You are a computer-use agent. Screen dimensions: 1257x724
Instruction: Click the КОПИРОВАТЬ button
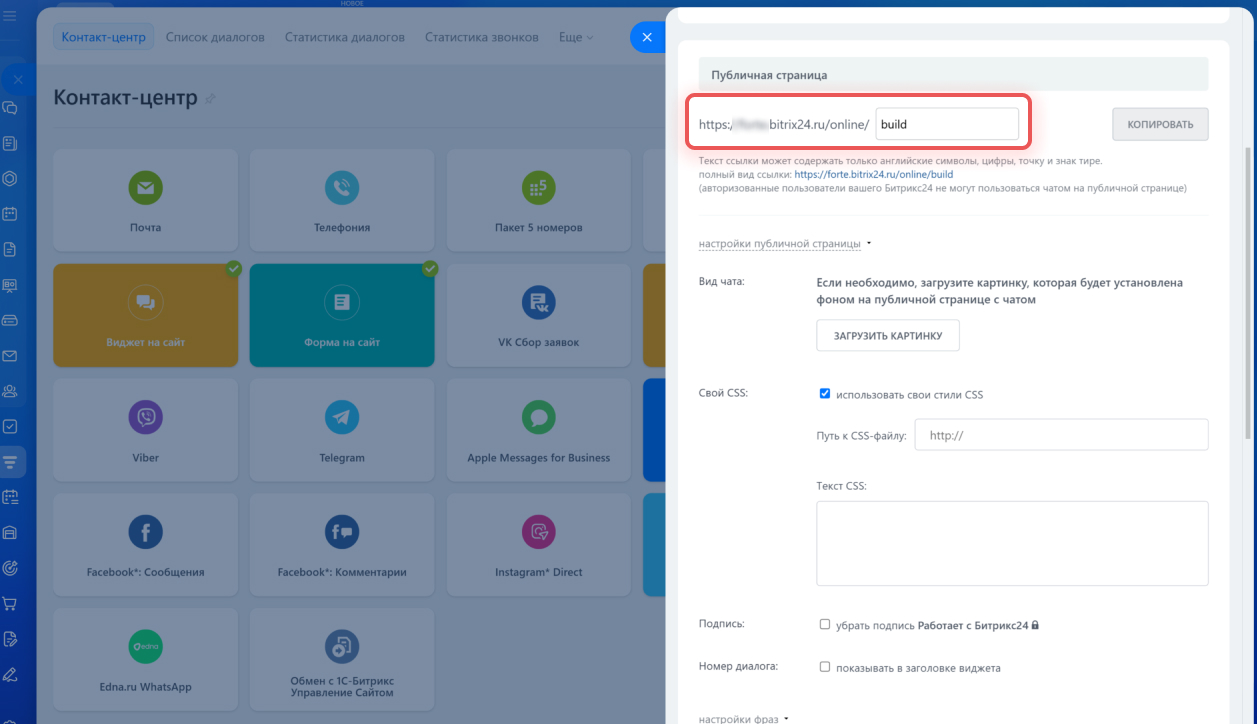(1160, 124)
